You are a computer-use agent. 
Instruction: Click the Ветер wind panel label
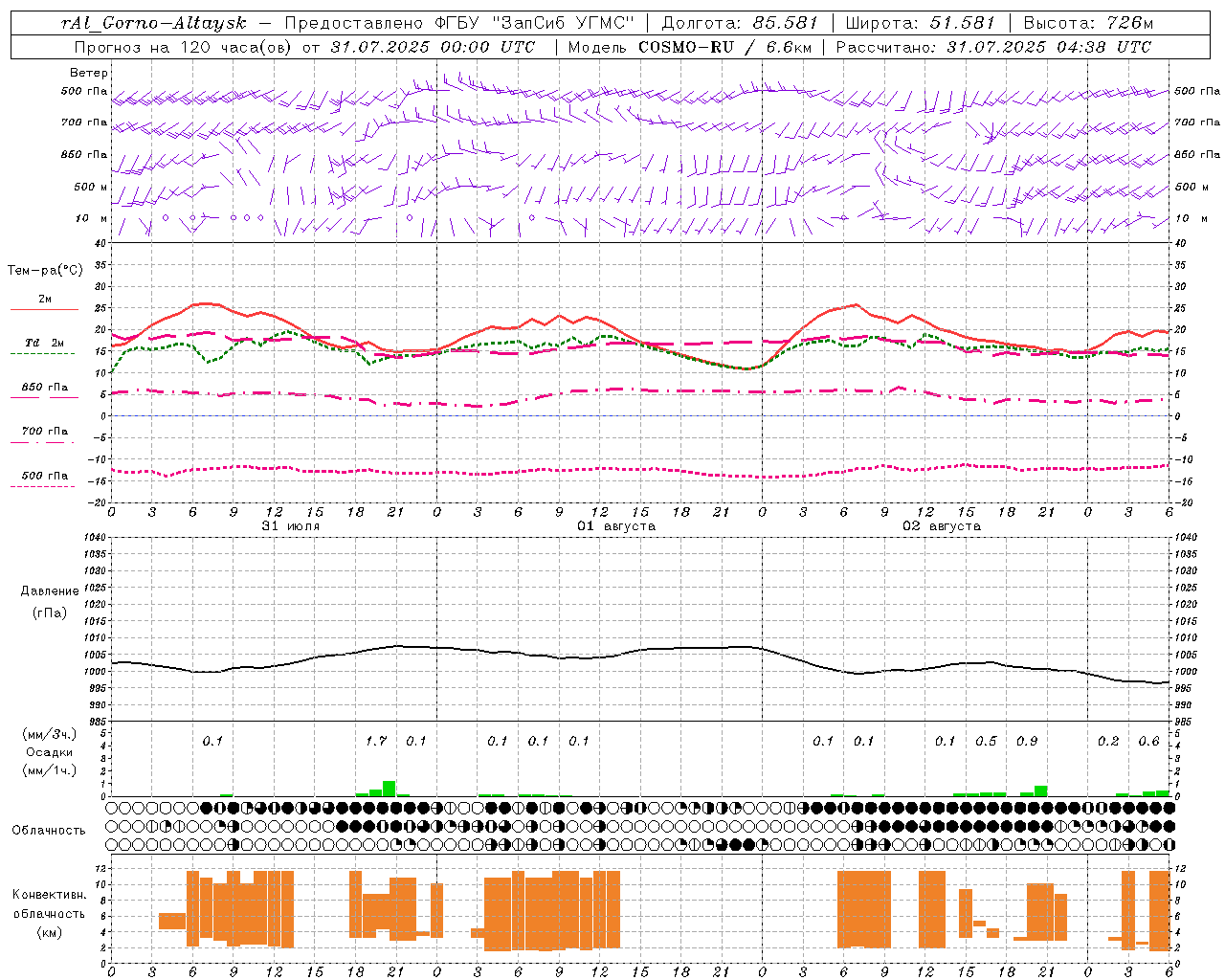point(89,73)
